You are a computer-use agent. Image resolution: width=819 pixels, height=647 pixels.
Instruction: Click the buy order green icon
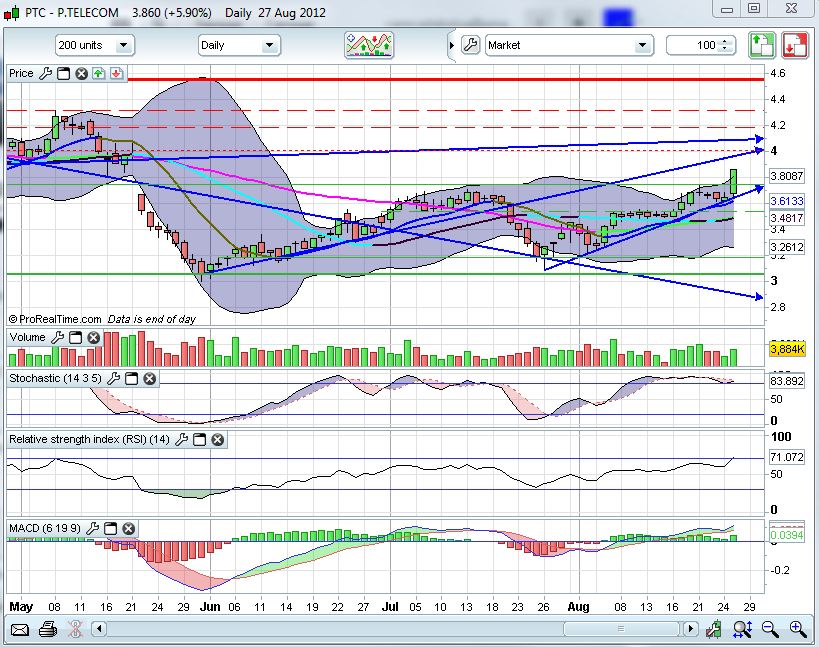point(762,45)
